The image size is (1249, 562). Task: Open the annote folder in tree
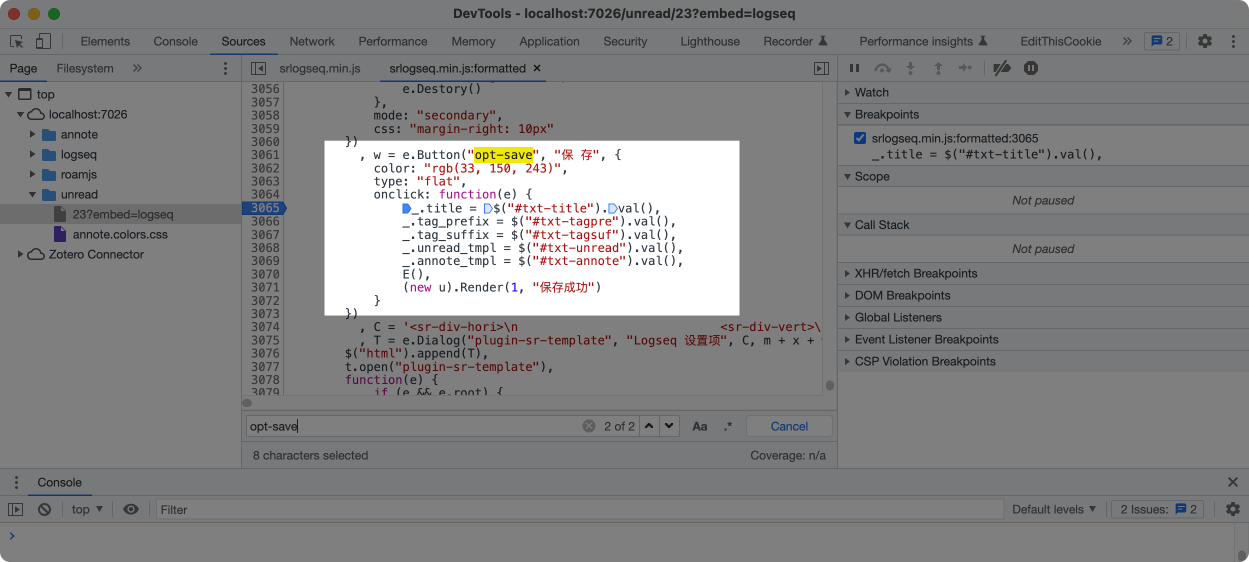pyautogui.click(x=79, y=134)
